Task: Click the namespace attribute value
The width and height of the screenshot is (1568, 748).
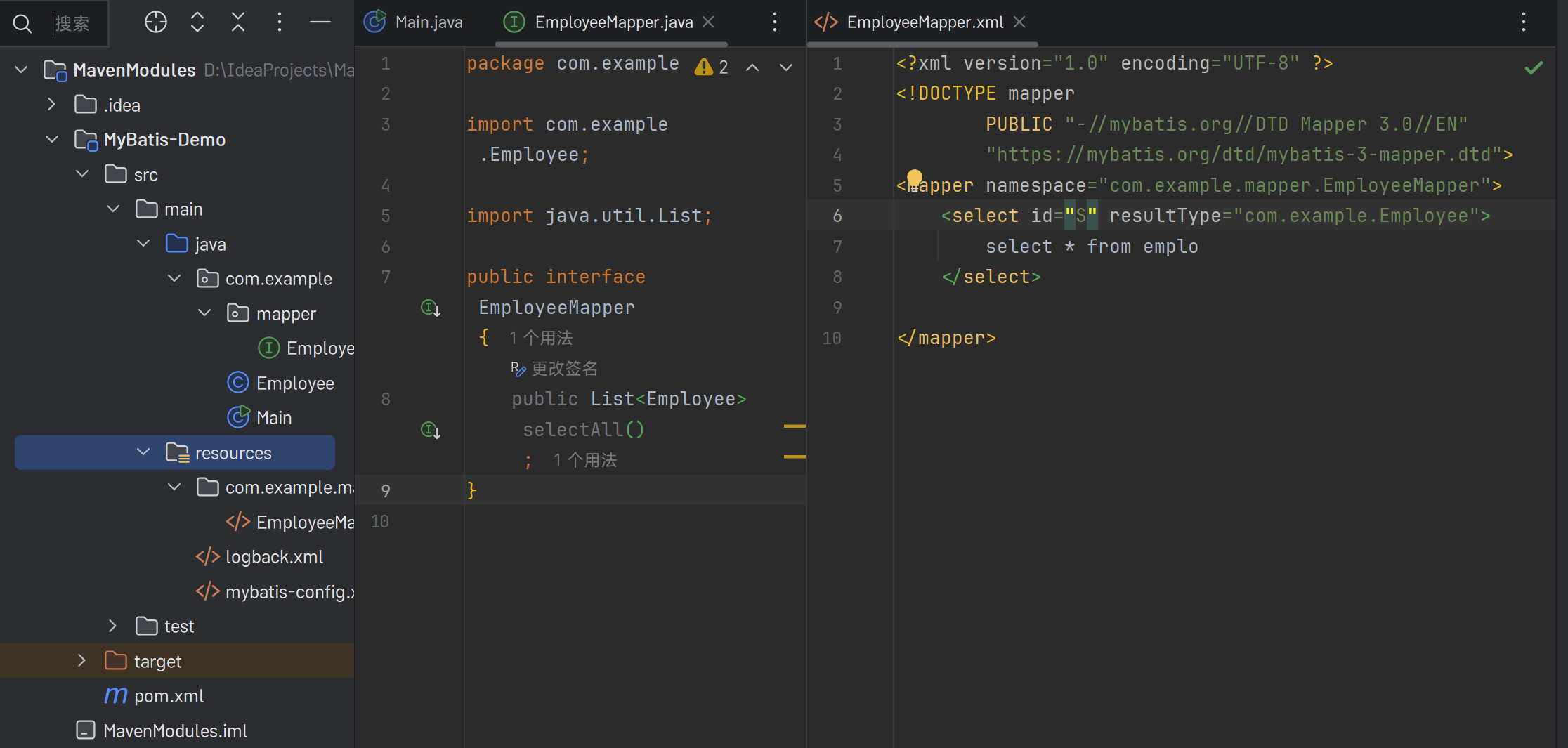Action: (1295, 185)
